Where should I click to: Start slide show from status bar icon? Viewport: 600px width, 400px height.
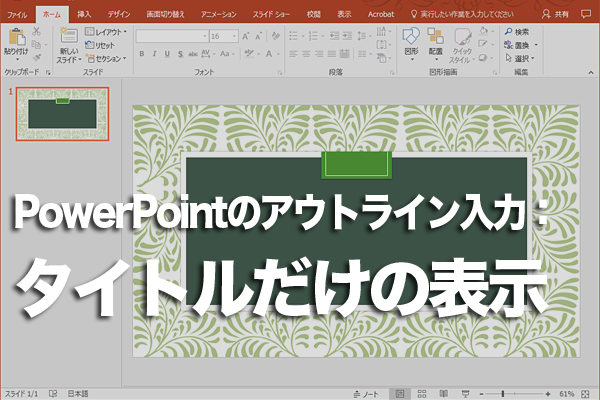click(465, 394)
